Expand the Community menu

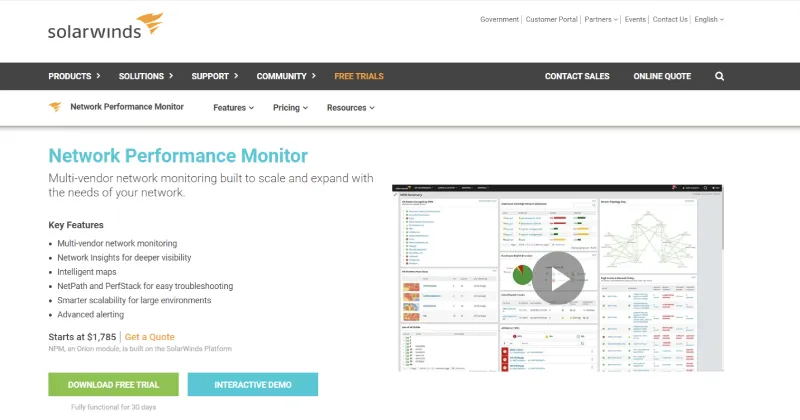286,76
